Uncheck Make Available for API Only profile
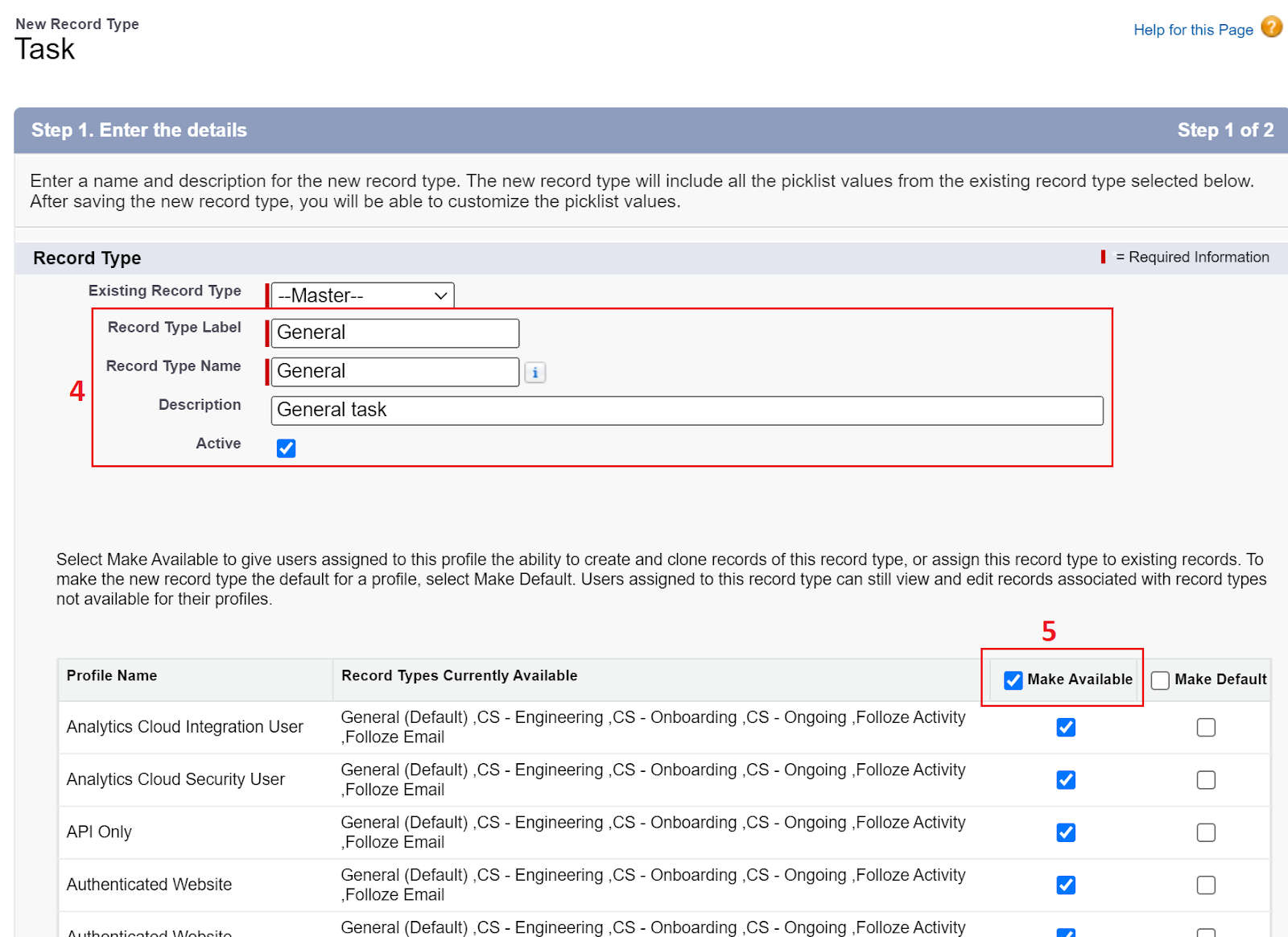 coord(1066,832)
